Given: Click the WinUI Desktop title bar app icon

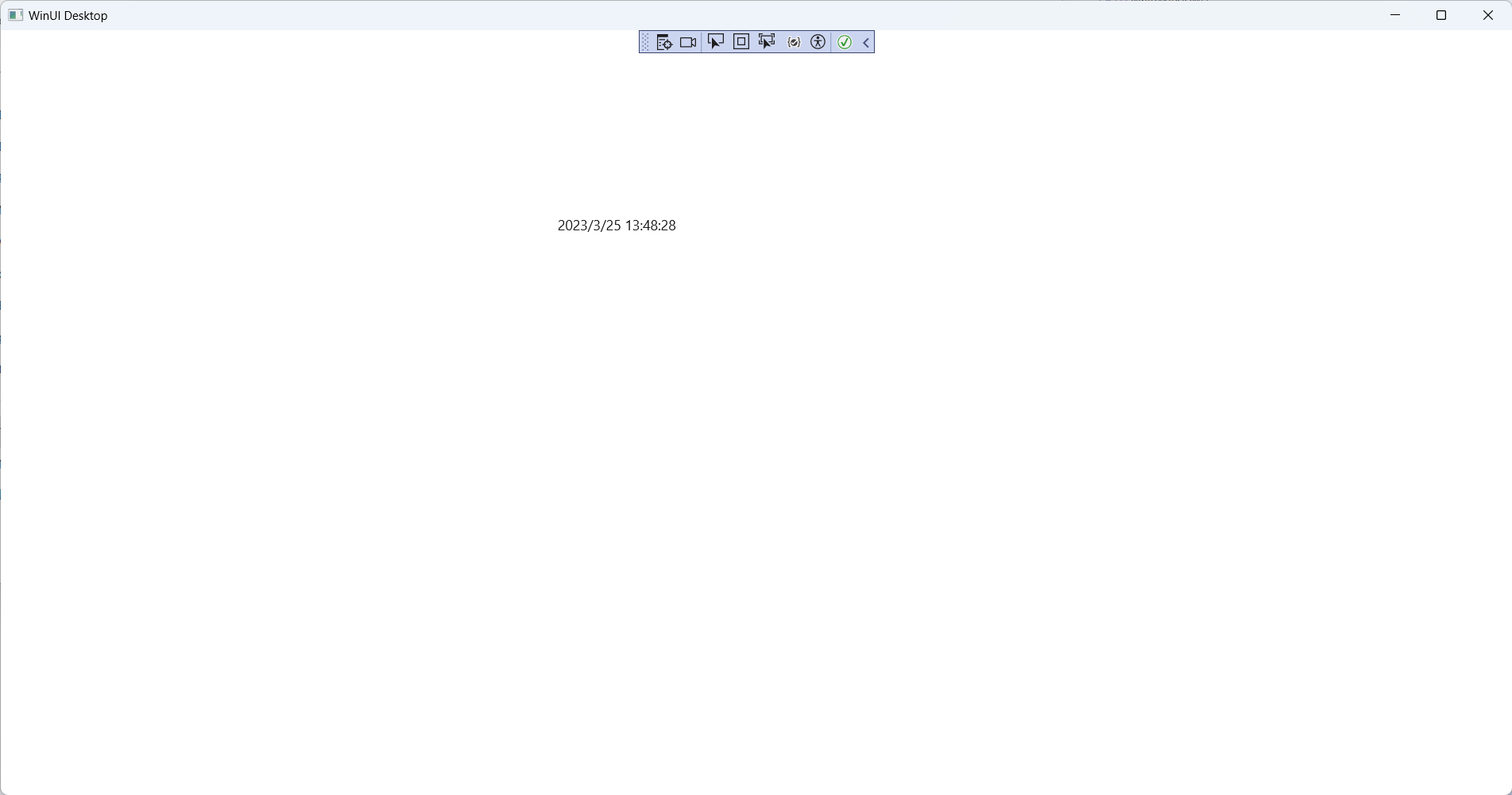Looking at the screenshot, I should coord(16,14).
